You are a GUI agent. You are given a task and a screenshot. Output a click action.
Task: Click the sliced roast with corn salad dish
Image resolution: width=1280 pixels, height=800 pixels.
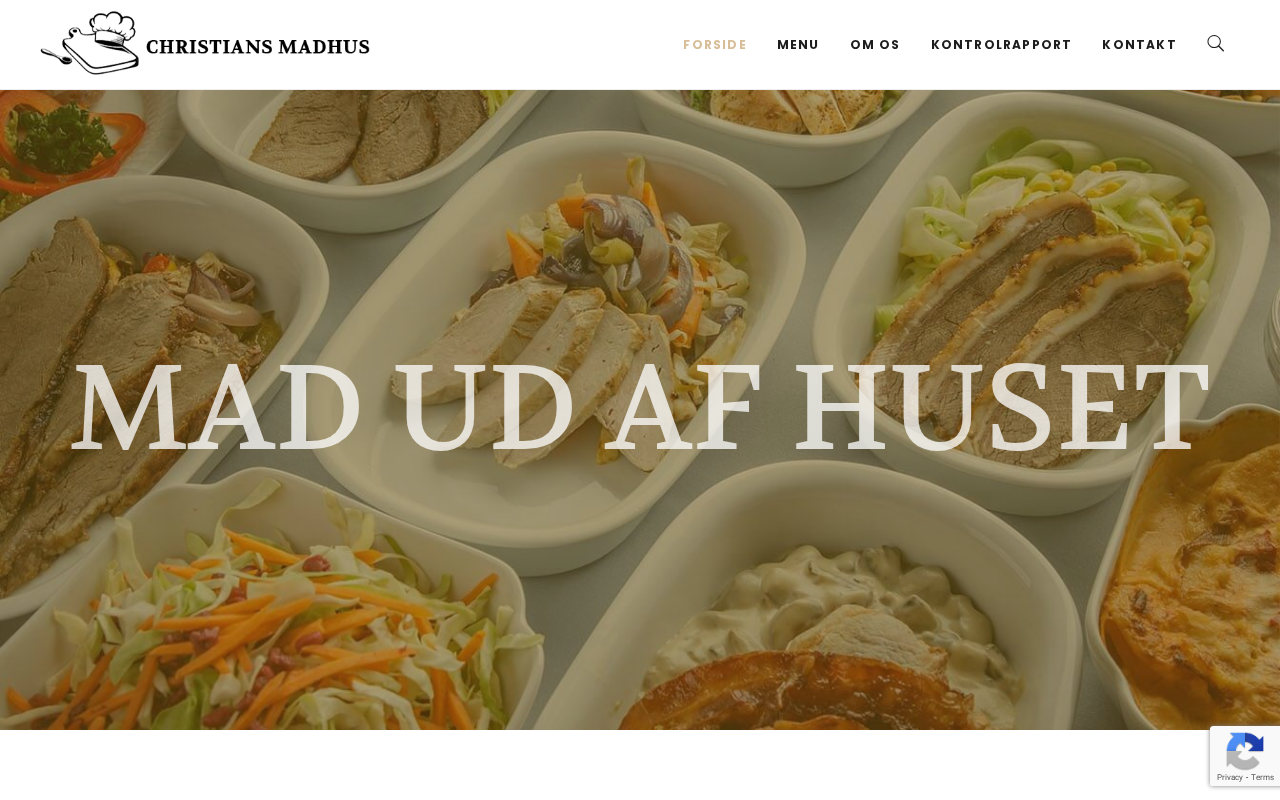click(x=1040, y=270)
